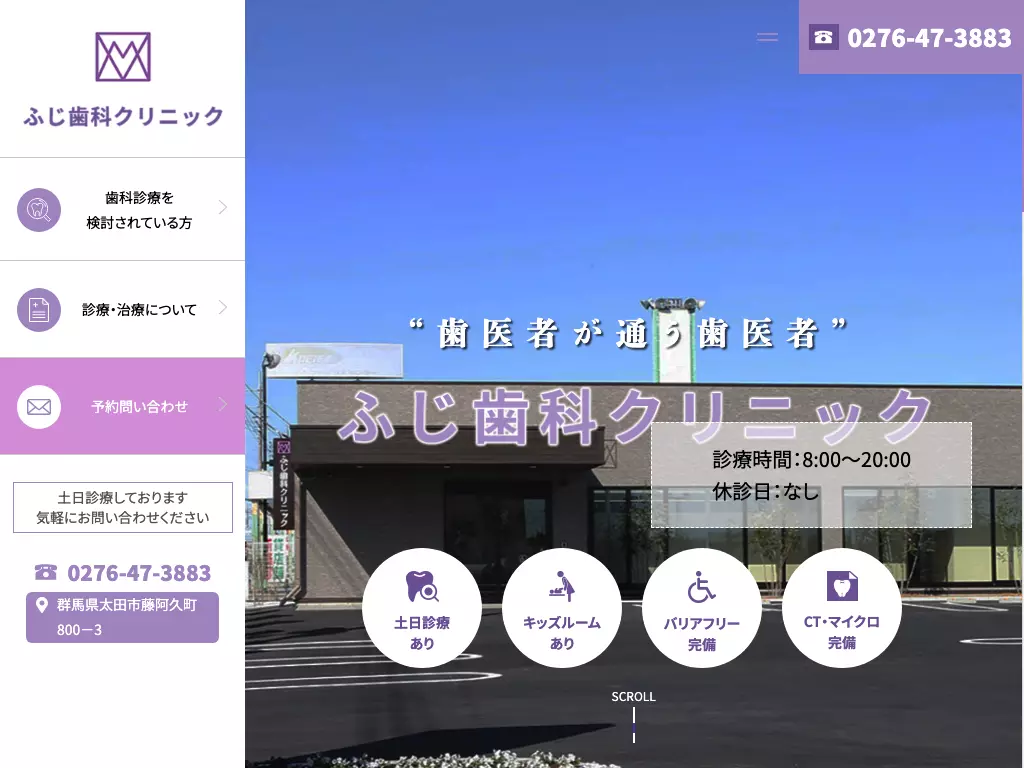Select the CT・マイクロ完備 text label

[x=842, y=632]
